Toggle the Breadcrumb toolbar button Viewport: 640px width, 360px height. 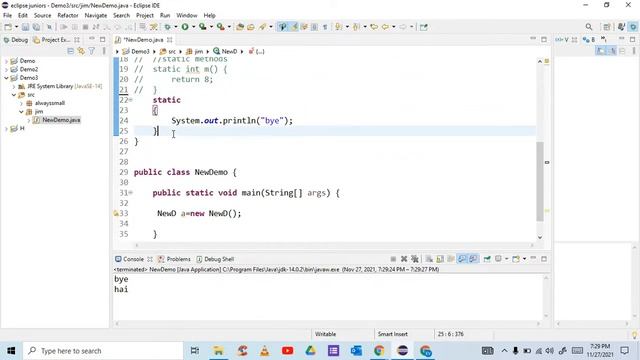coord(282,27)
